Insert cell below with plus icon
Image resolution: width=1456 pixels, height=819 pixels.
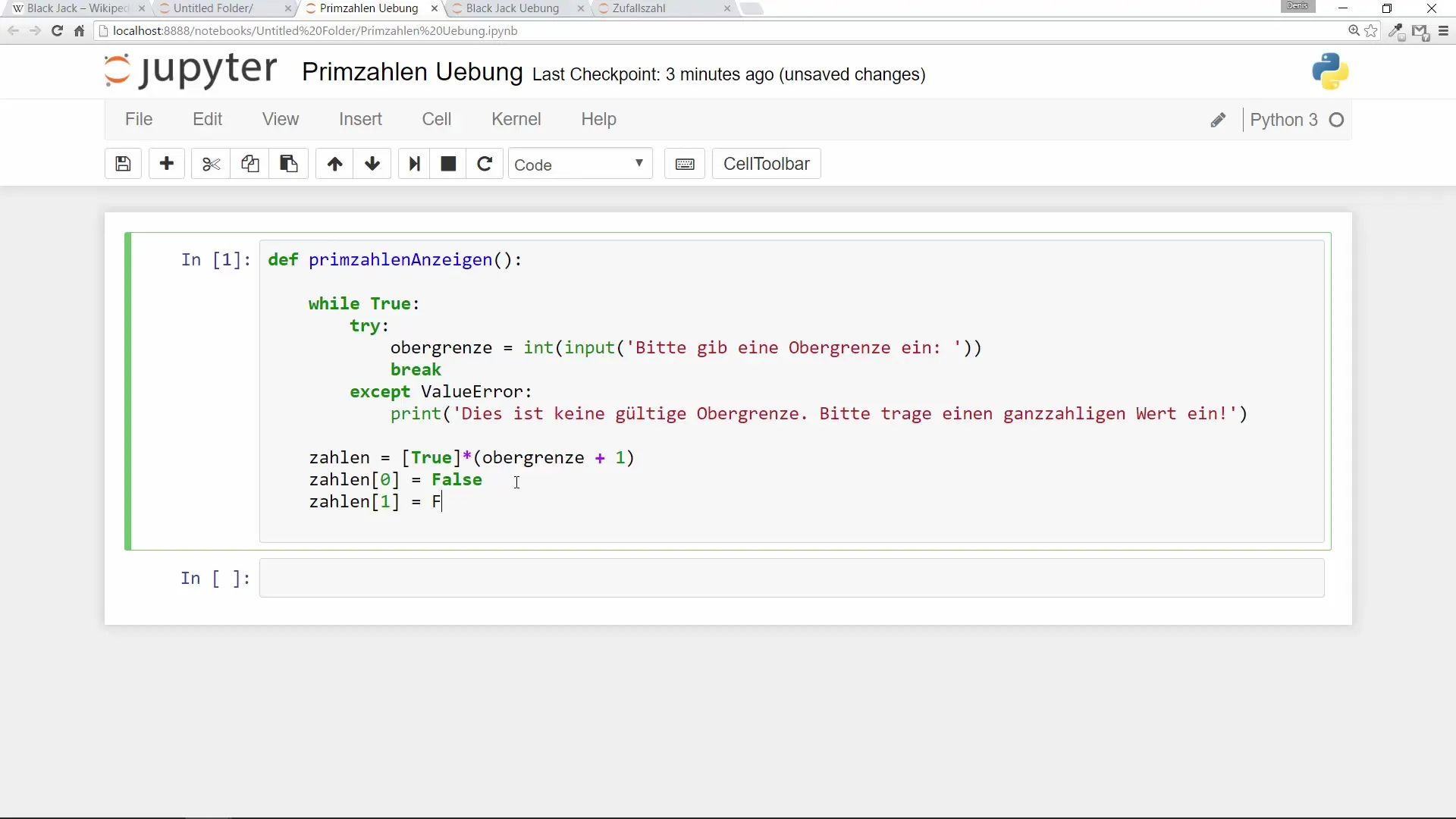[x=167, y=164]
